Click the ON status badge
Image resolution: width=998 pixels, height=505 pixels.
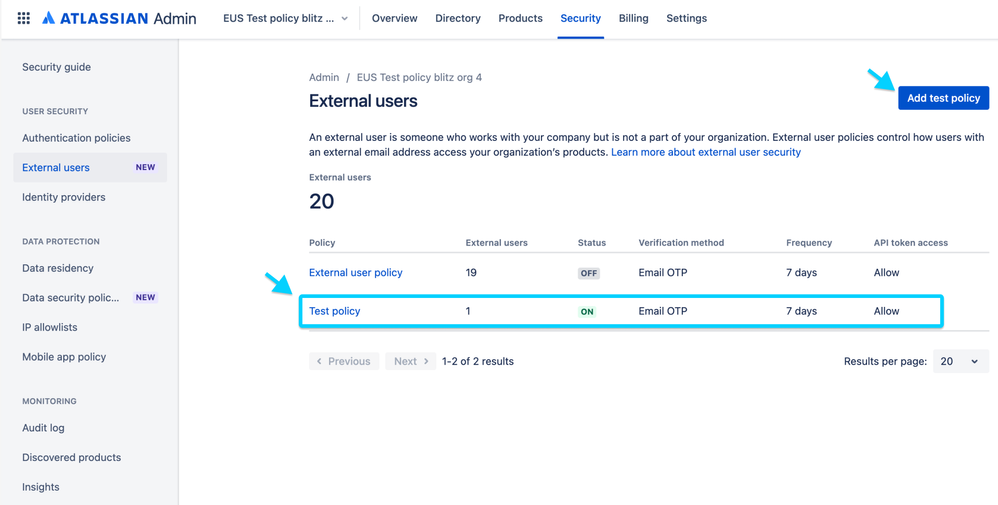(587, 312)
